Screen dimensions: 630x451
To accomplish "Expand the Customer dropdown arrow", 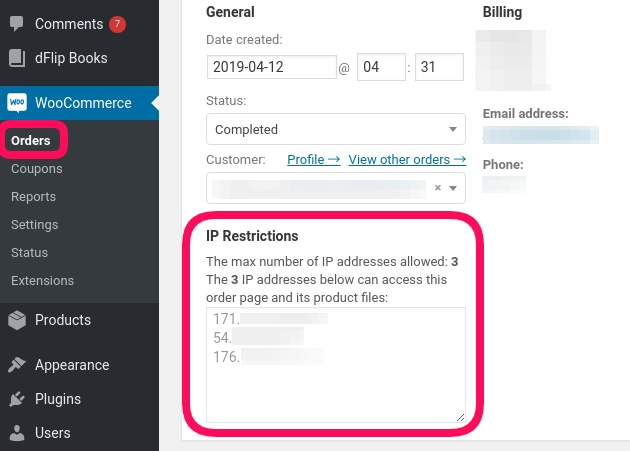I will [x=453, y=187].
